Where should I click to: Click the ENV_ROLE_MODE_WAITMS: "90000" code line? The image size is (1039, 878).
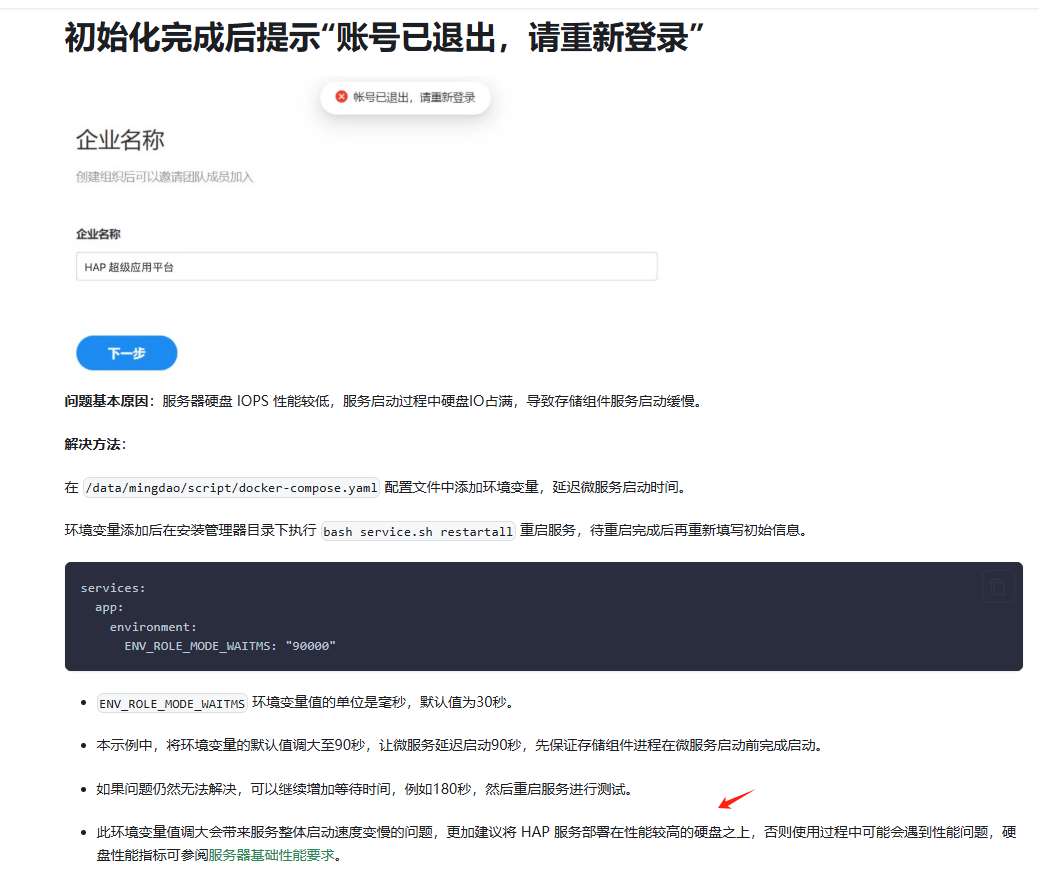click(230, 646)
